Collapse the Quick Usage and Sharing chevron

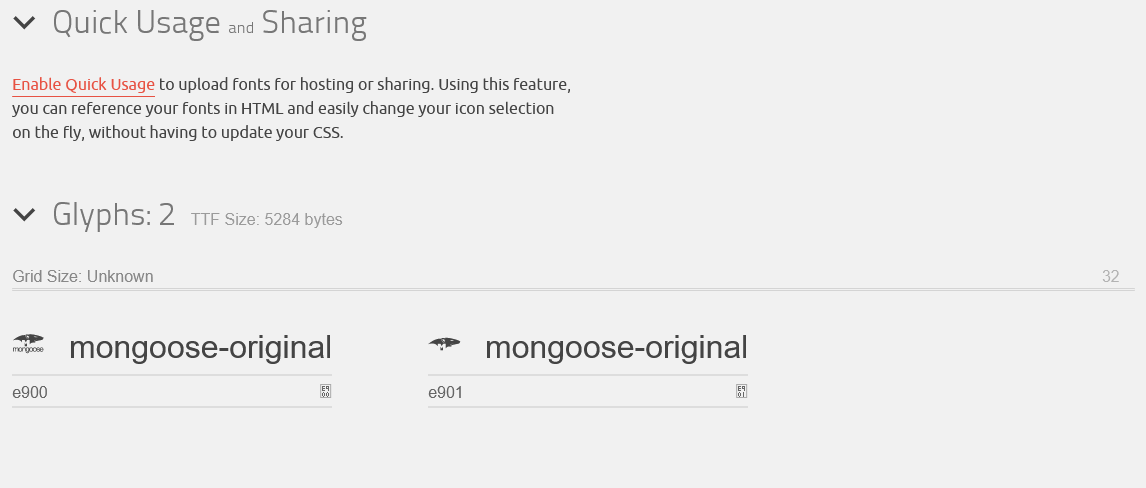(x=24, y=23)
